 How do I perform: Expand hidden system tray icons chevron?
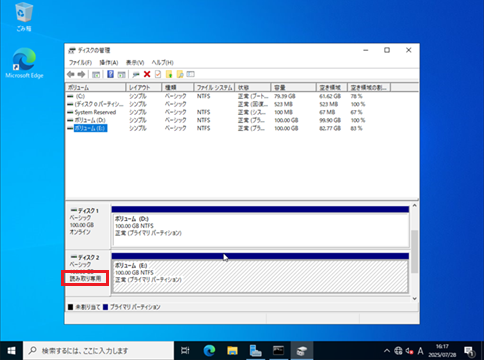(387, 351)
